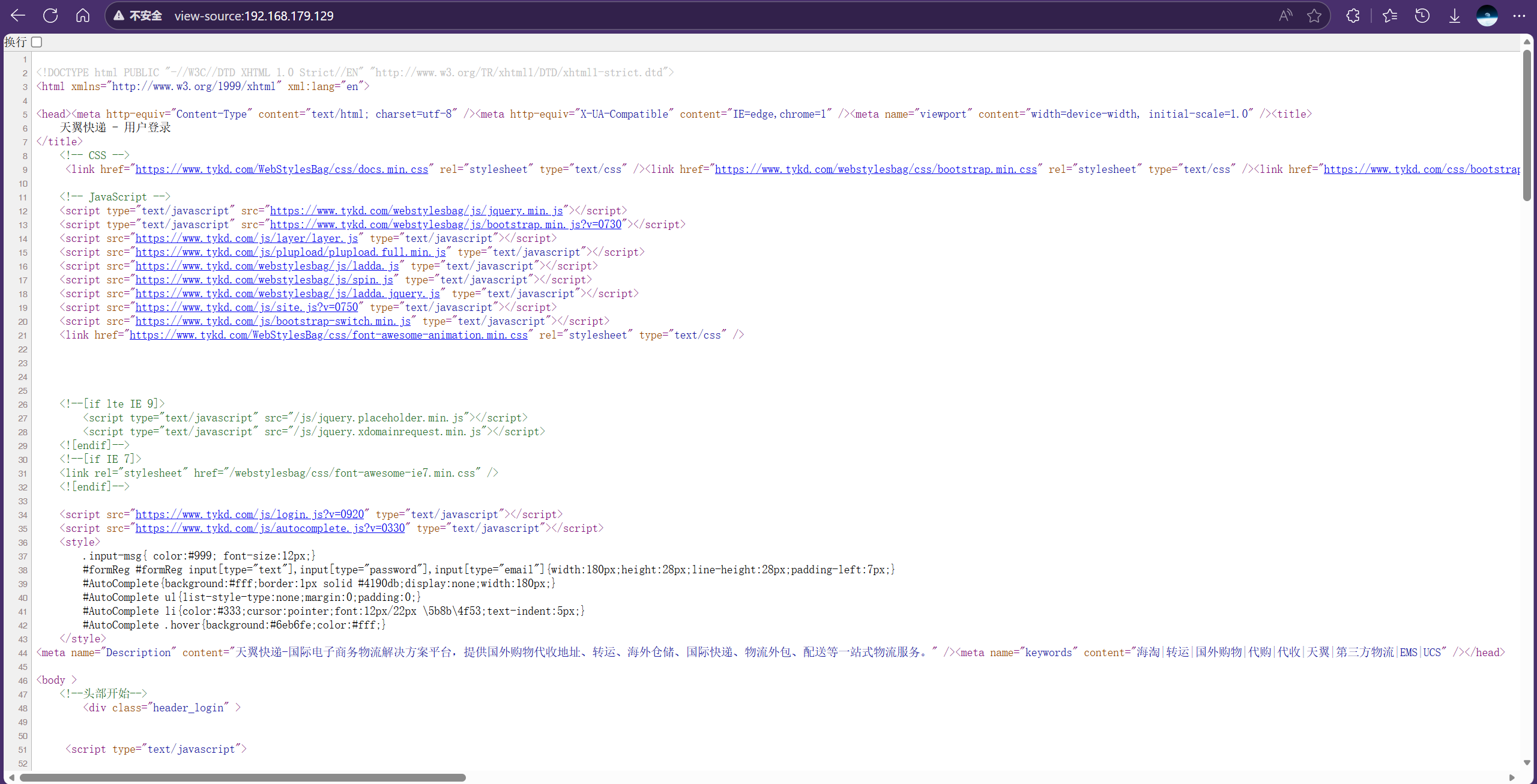This screenshot has height=784, width=1537.
Task: Open the favorites list icon
Action: coord(1390,16)
